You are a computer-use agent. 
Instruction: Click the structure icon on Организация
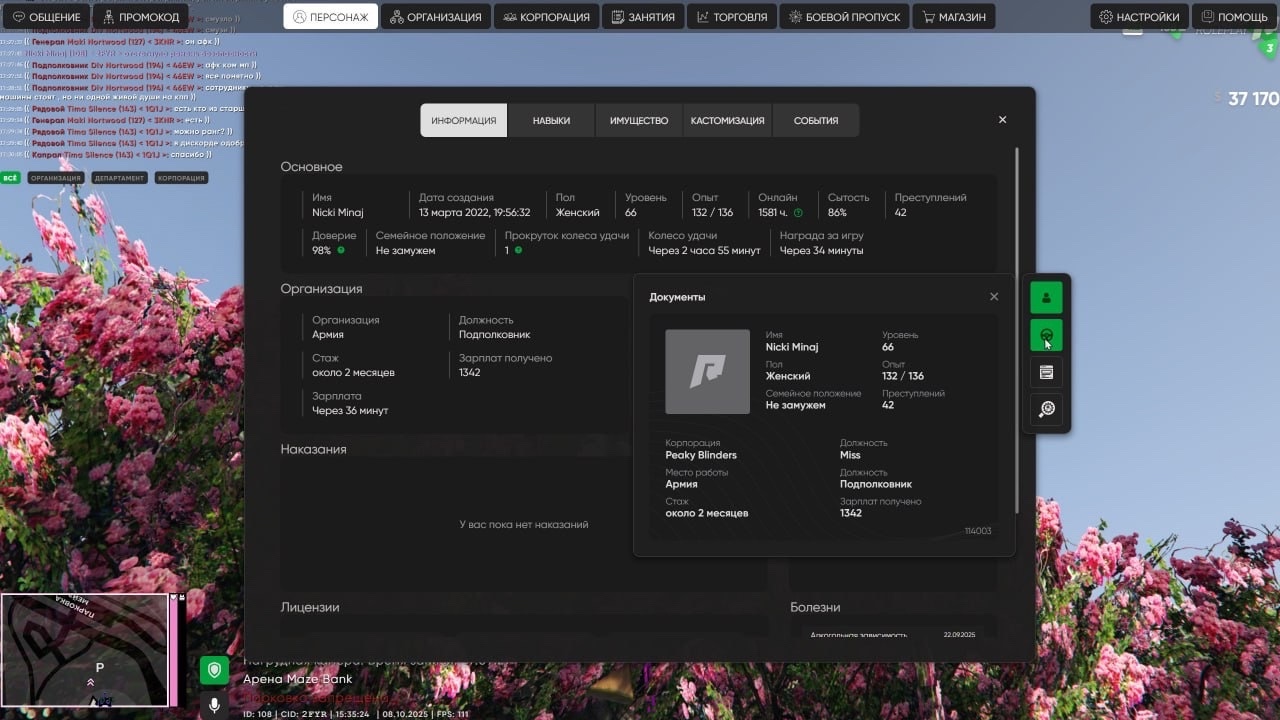coord(397,17)
